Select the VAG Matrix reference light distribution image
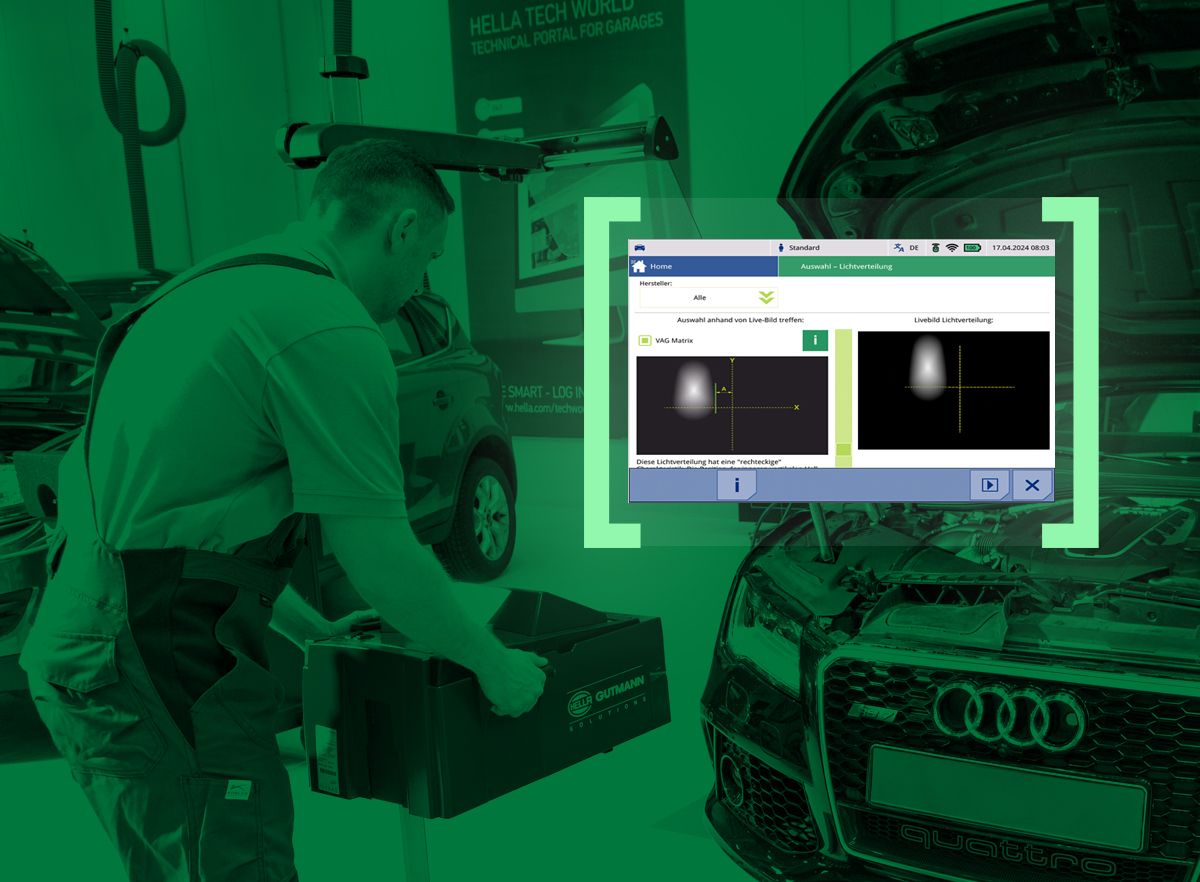Viewport: 1200px width, 882px height. [732, 405]
